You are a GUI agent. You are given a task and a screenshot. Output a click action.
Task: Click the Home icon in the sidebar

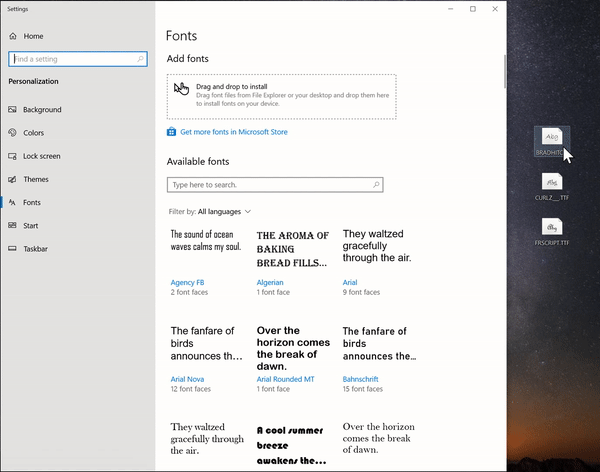point(13,36)
